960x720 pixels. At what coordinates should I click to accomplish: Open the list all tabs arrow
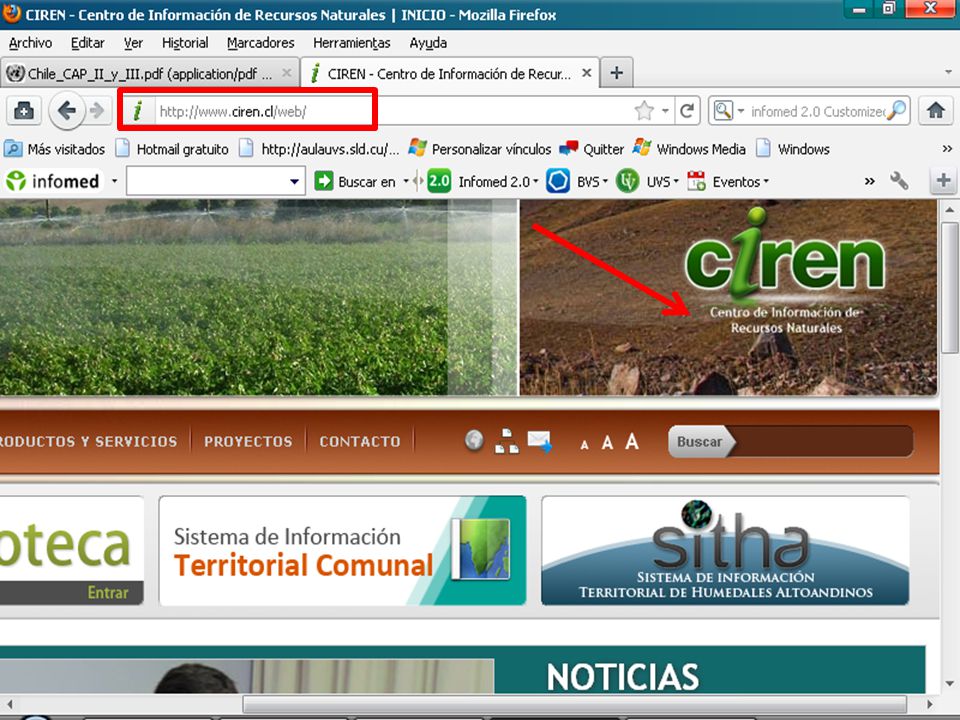coord(948,73)
